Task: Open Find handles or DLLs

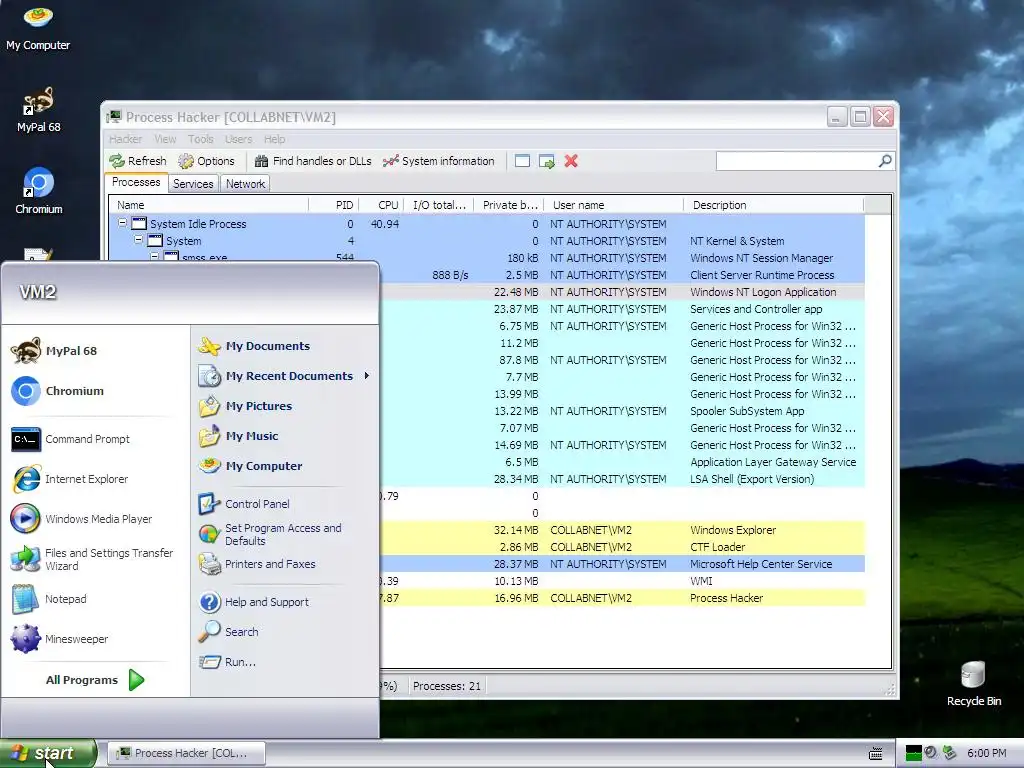Action: tap(313, 161)
